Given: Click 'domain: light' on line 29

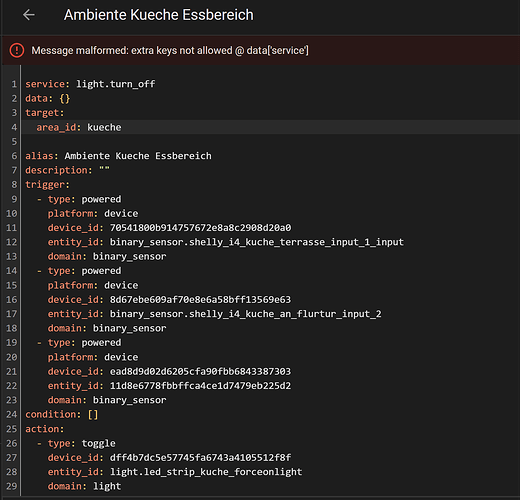Looking at the screenshot, I should click(x=84, y=487).
